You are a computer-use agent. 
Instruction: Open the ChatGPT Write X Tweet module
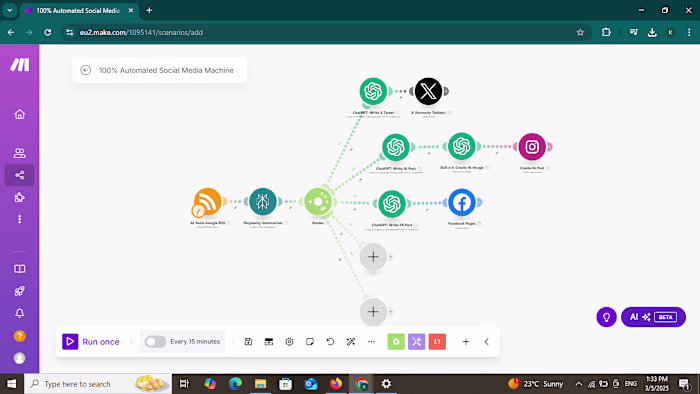coord(373,91)
